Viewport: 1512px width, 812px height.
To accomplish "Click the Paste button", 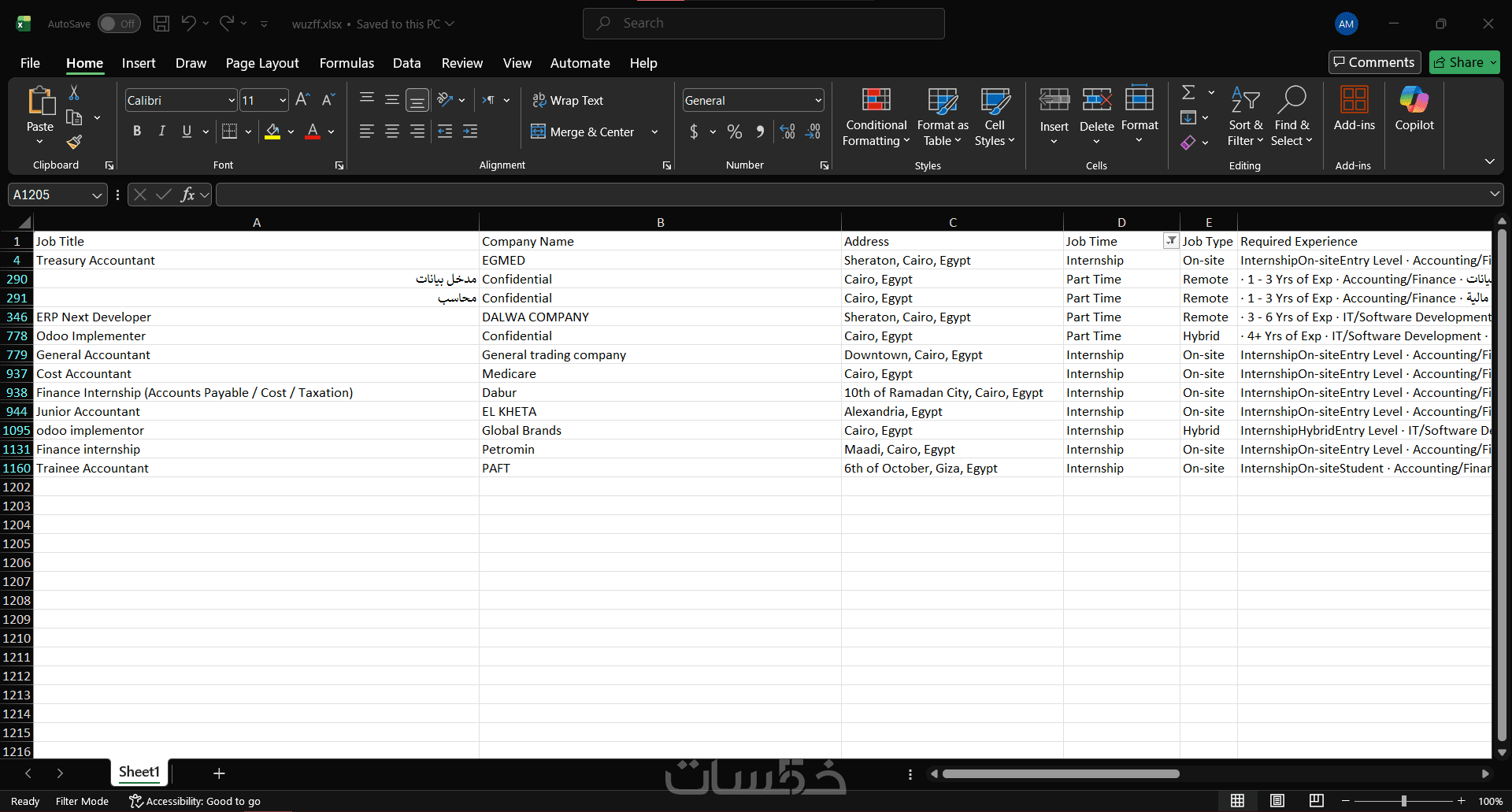I will tap(40, 109).
